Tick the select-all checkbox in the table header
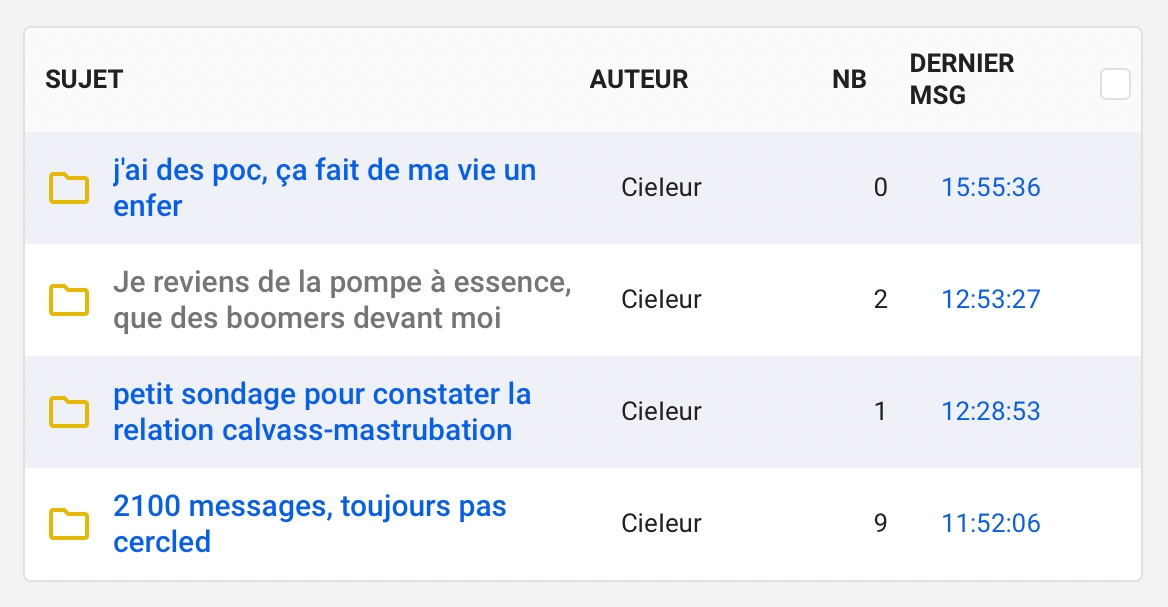The width and height of the screenshot is (1168, 607). click(1115, 84)
